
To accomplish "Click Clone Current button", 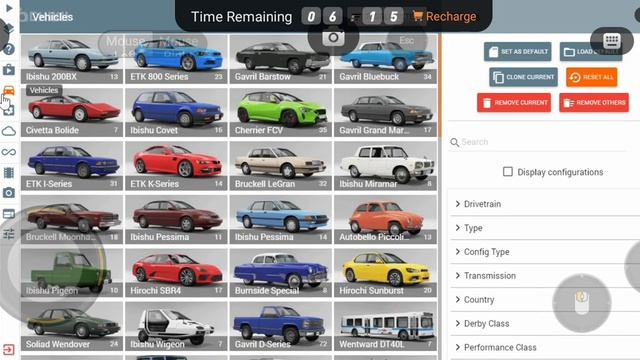I will 523,77.
